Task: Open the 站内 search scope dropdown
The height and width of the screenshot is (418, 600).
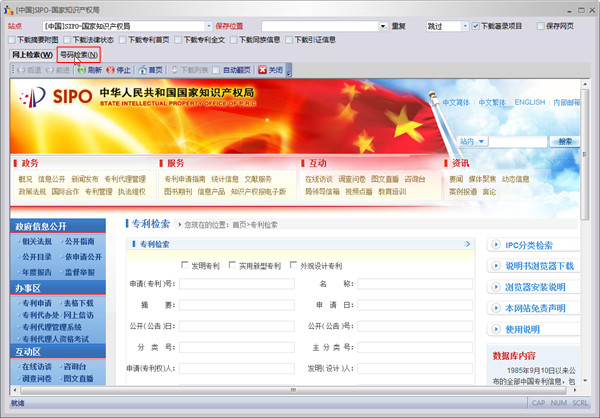Action: coord(473,141)
